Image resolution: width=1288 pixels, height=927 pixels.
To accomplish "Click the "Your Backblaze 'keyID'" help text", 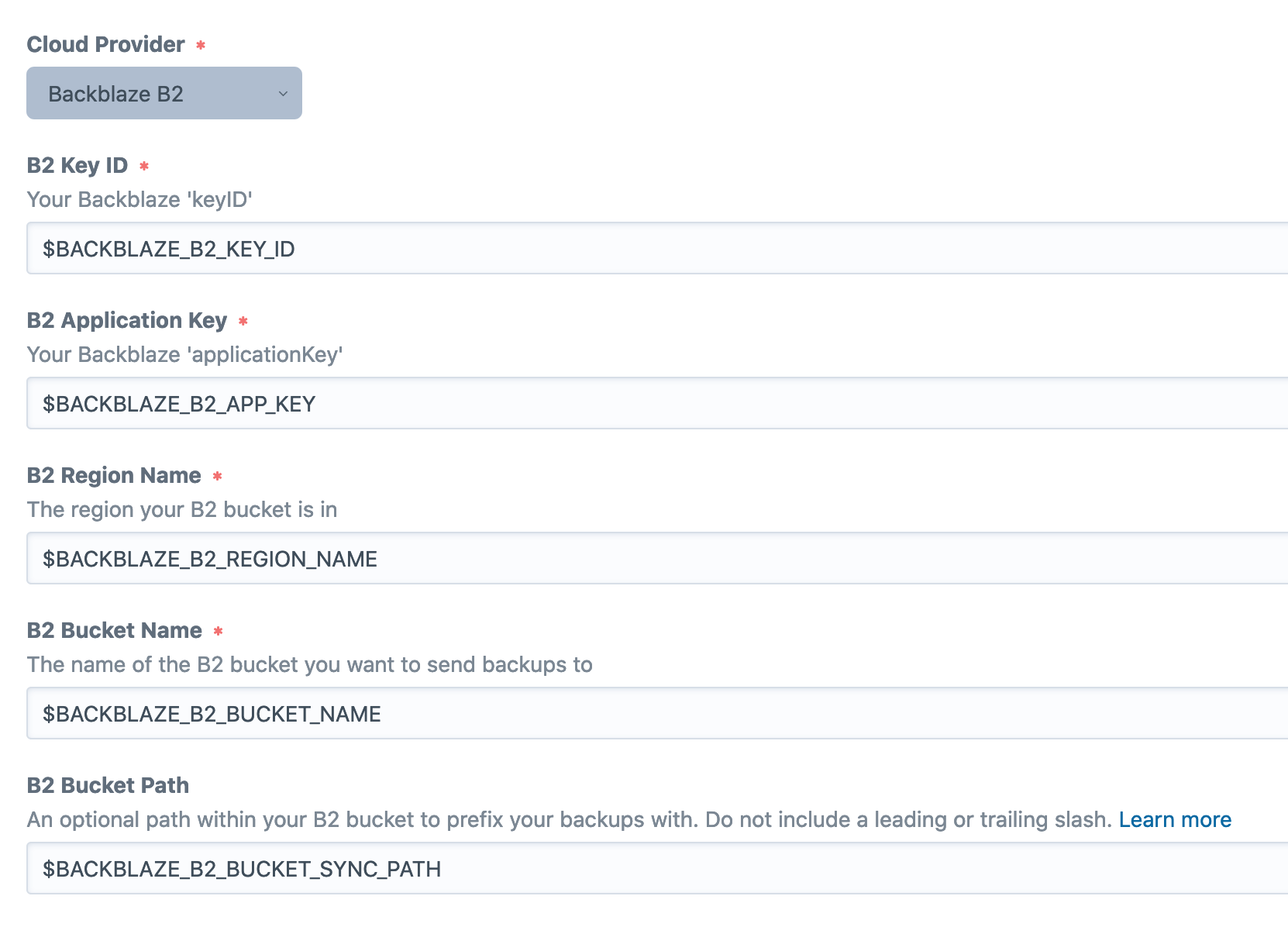I will click(140, 199).
